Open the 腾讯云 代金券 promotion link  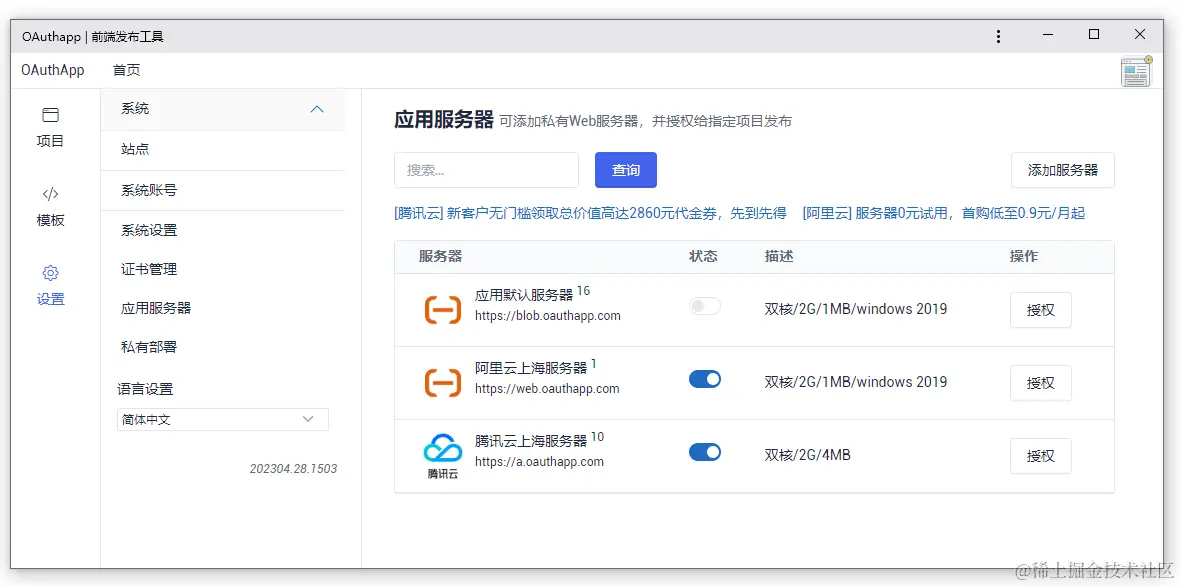[590, 213]
